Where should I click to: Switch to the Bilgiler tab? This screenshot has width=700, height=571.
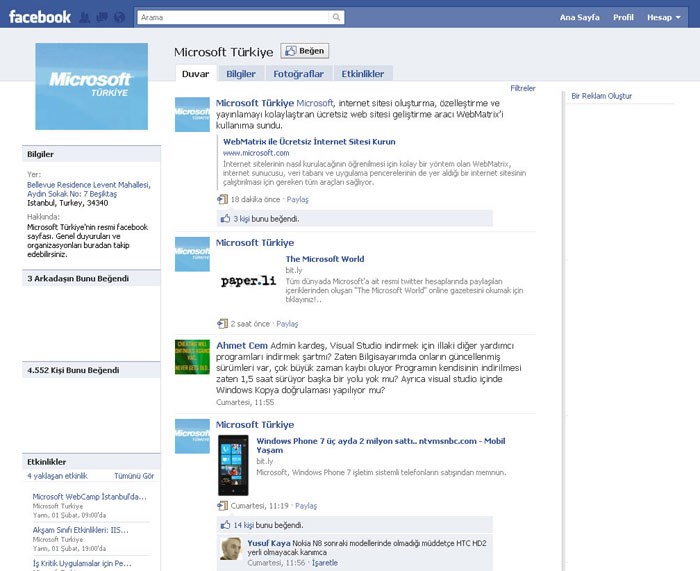241,74
